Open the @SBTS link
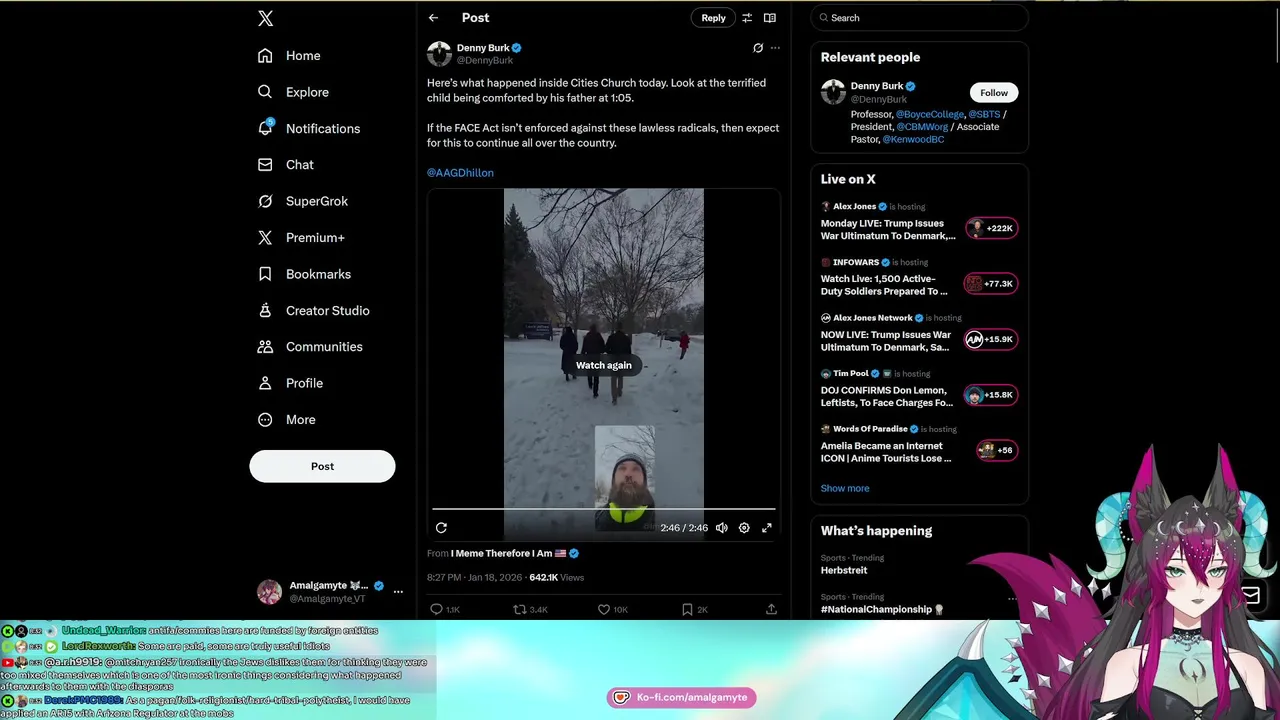The height and width of the screenshot is (720, 1280). coord(984,115)
